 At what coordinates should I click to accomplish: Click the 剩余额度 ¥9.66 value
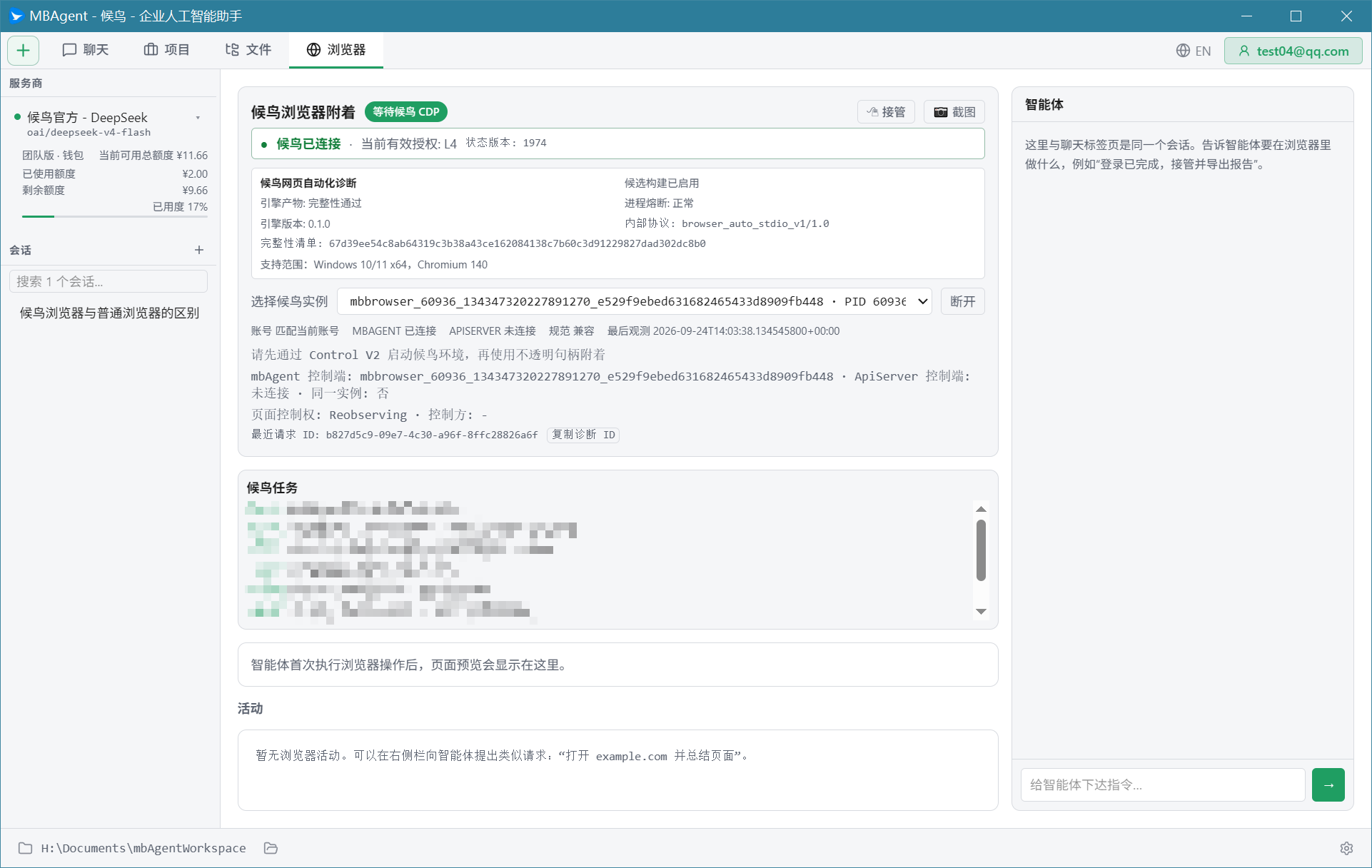(x=195, y=191)
